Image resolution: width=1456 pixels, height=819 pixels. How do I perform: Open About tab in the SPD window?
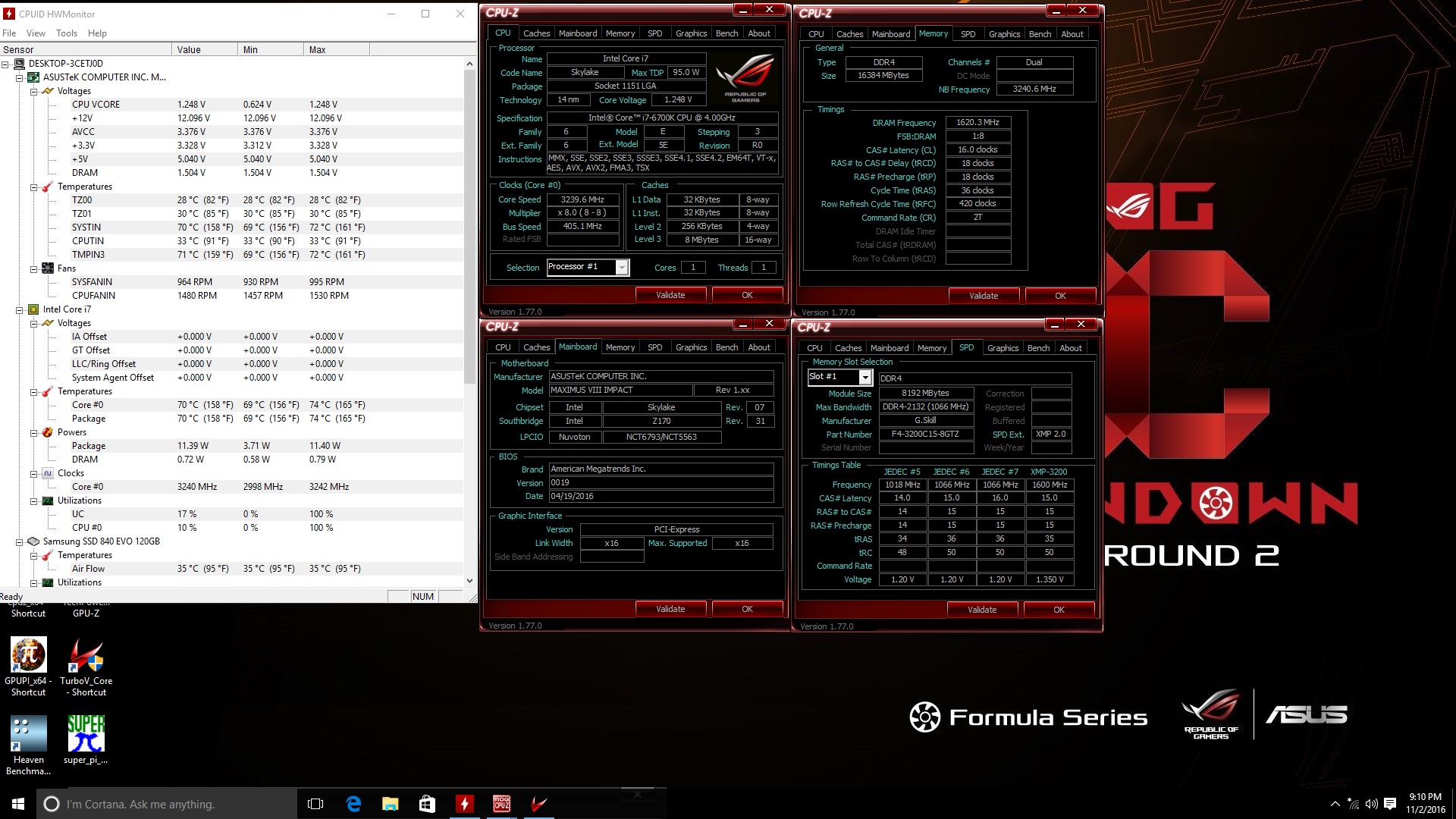(x=1071, y=348)
